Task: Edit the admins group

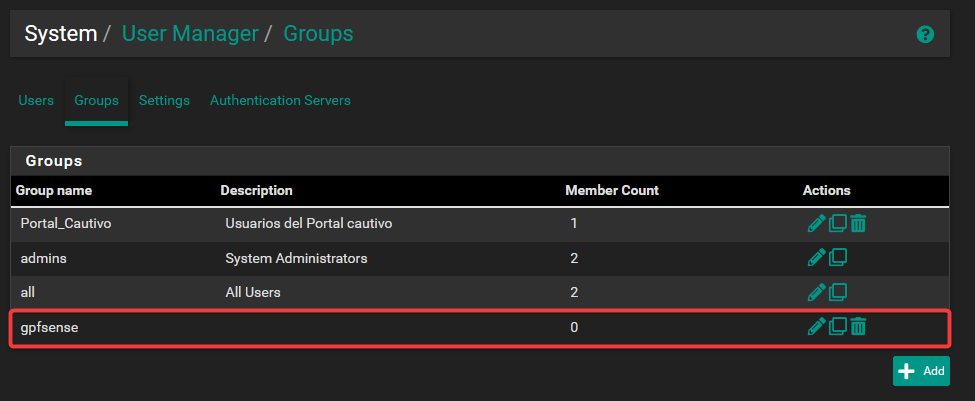Action: 817,258
